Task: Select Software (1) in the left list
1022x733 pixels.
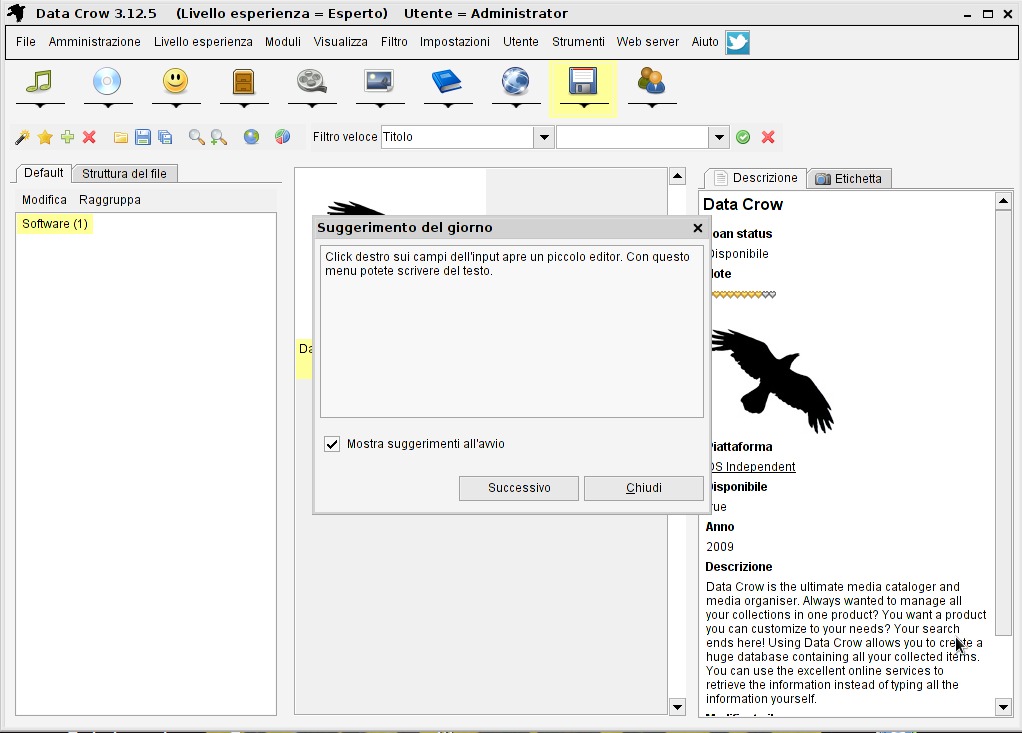Action: 55,224
